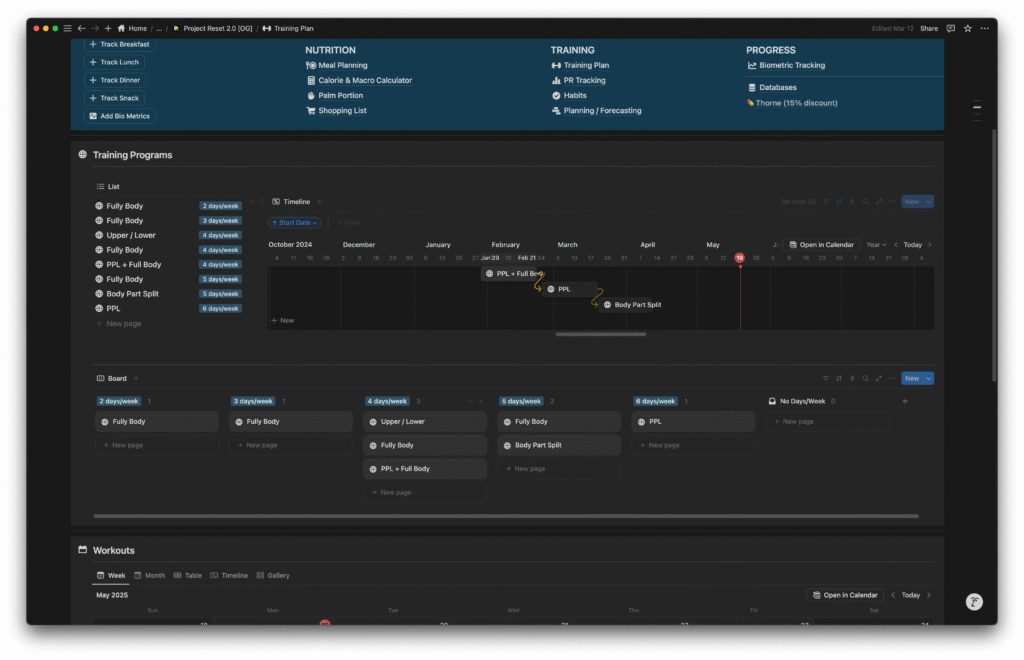Navigate back with the left arrow icon
1024x660 pixels.
(x=81, y=28)
